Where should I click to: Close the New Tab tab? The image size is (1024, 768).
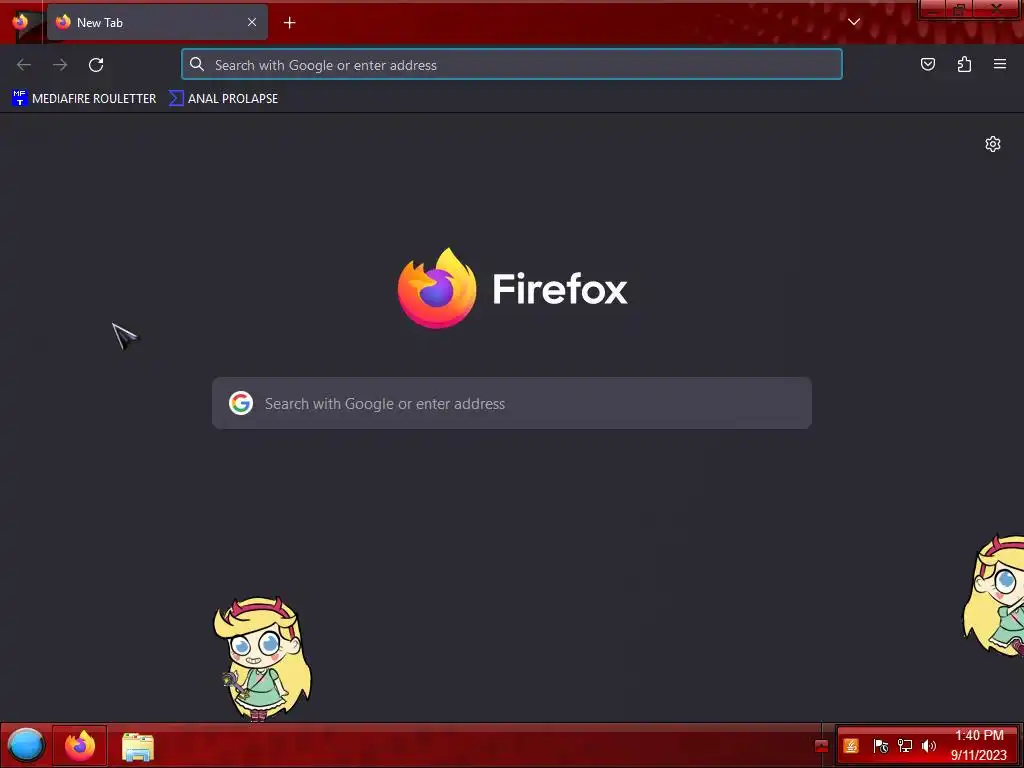(x=251, y=22)
